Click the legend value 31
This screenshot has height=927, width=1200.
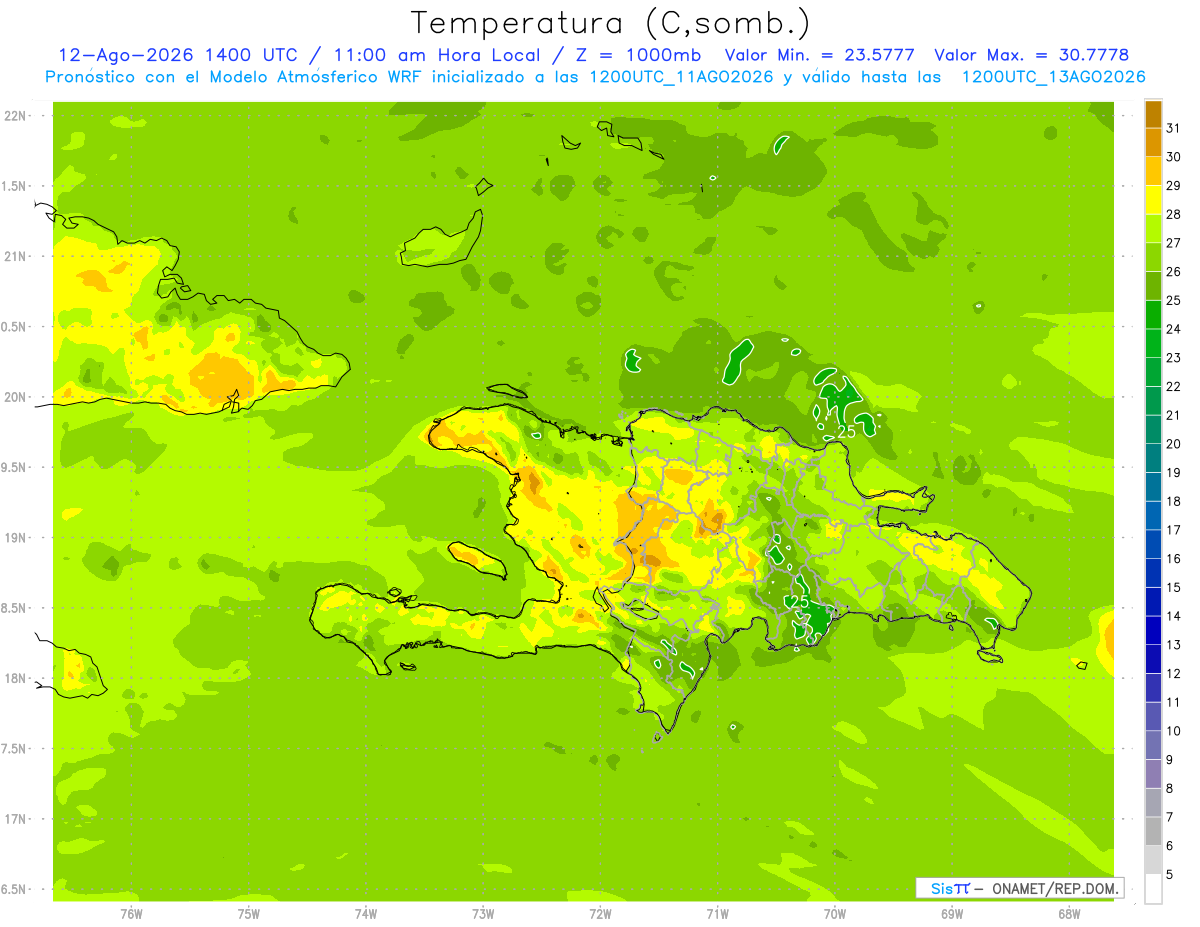[1174, 128]
